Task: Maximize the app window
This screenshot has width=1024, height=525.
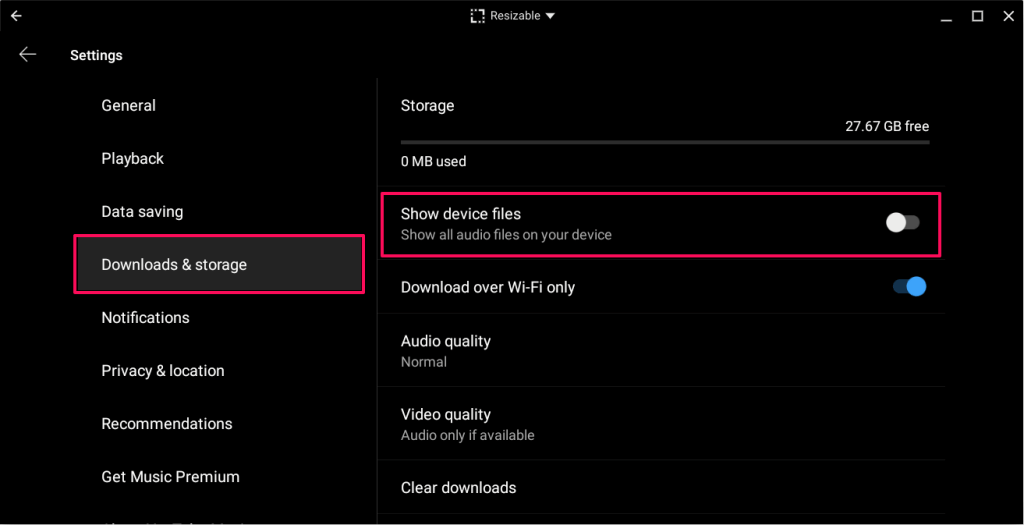Action: [x=977, y=16]
